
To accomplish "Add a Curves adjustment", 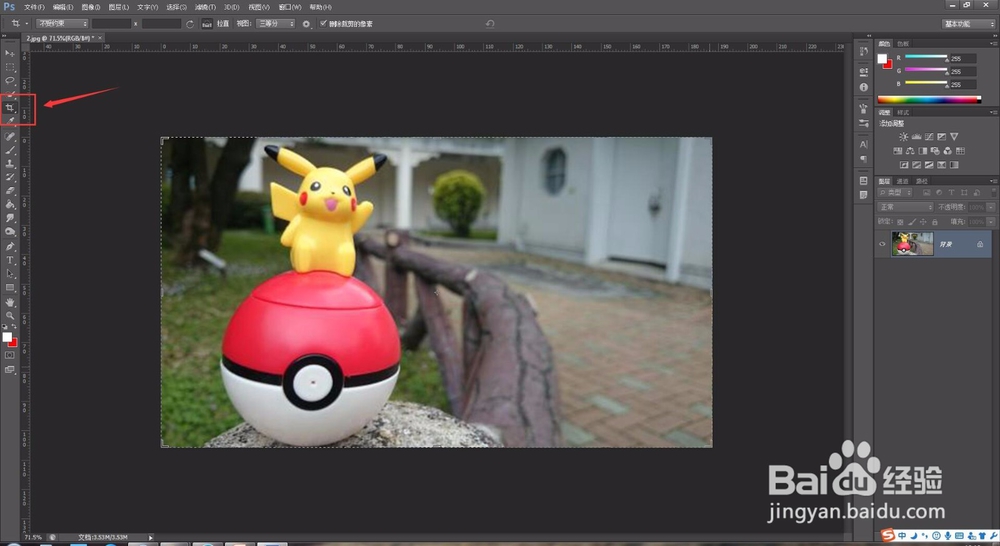I will [x=929, y=136].
